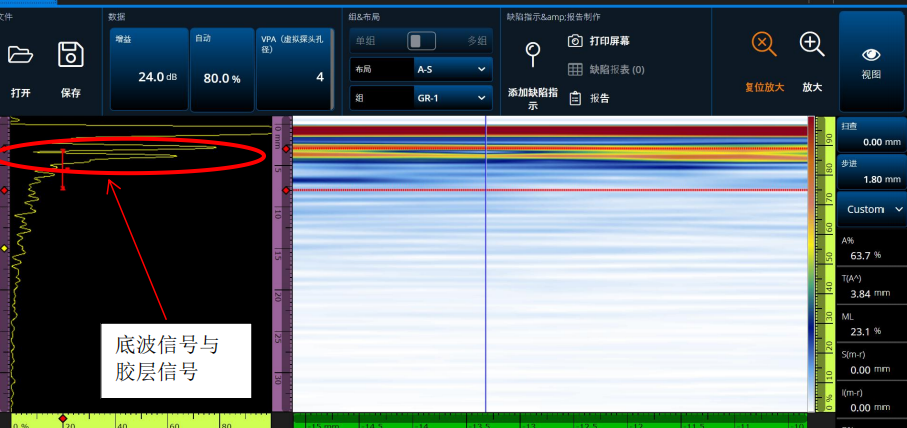Screen dimensions: 907x428
Task: Click the 打印屏幕 label
Action: point(610,41)
